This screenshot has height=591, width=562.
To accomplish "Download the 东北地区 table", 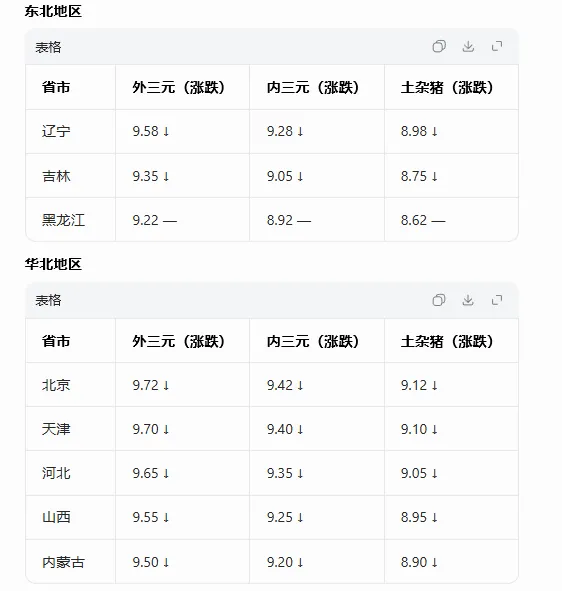I will click(x=468, y=46).
